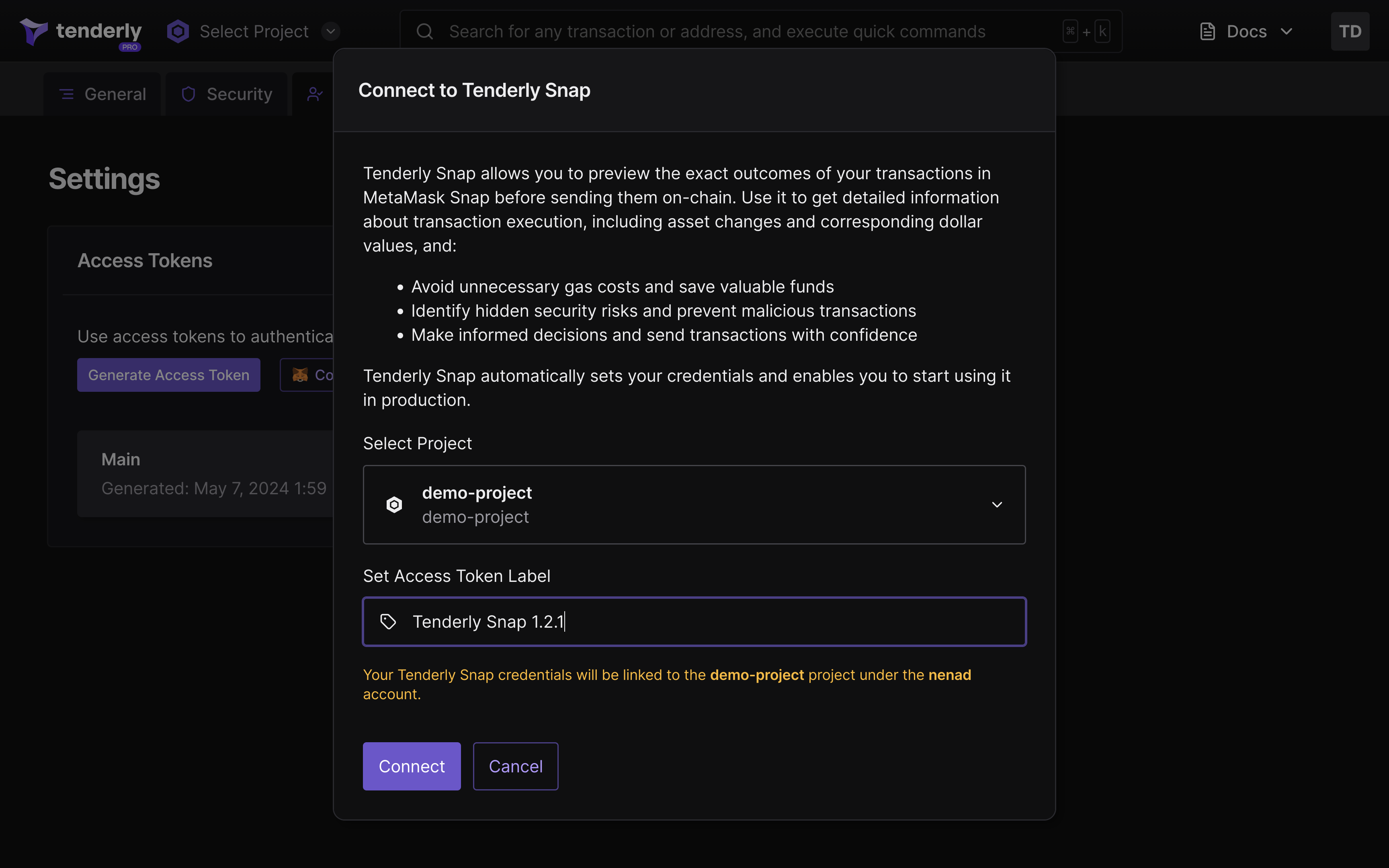Click the Settings page title
Viewport: 1389px width, 868px height.
(104, 179)
